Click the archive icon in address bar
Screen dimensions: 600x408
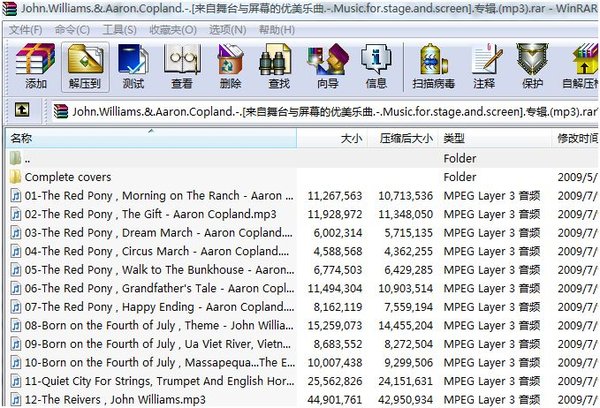point(60,111)
